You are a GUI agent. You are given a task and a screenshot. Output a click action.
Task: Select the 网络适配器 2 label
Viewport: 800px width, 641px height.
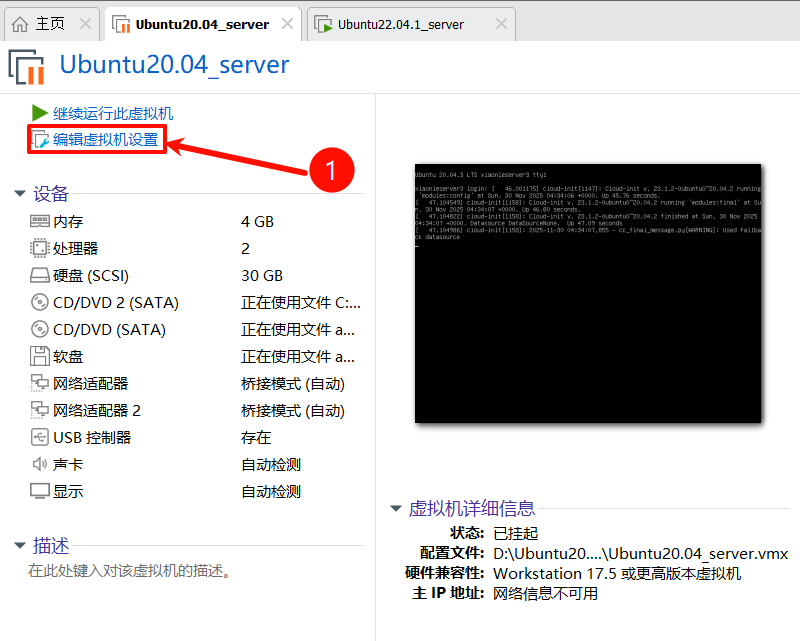click(x=97, y=411)
